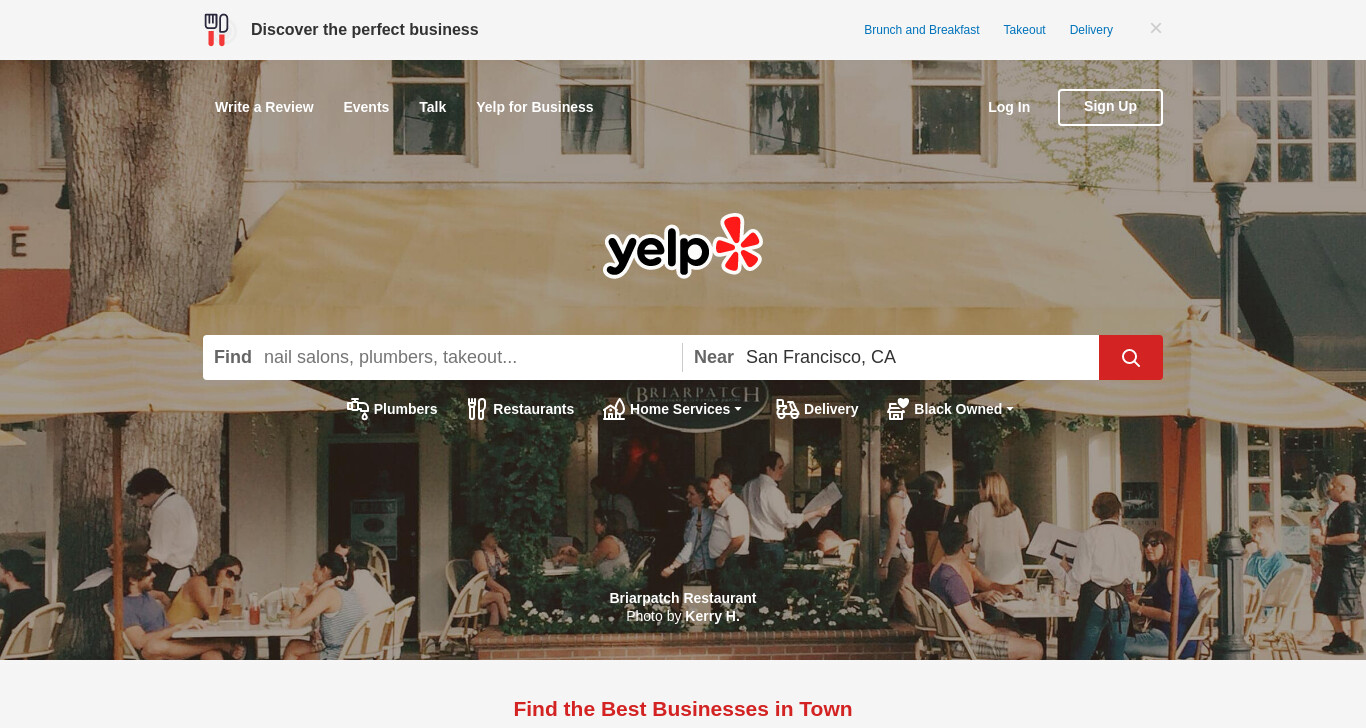1366x728 pixels.
Task: Go to the Talk section
Action: (x=432, y=107)
